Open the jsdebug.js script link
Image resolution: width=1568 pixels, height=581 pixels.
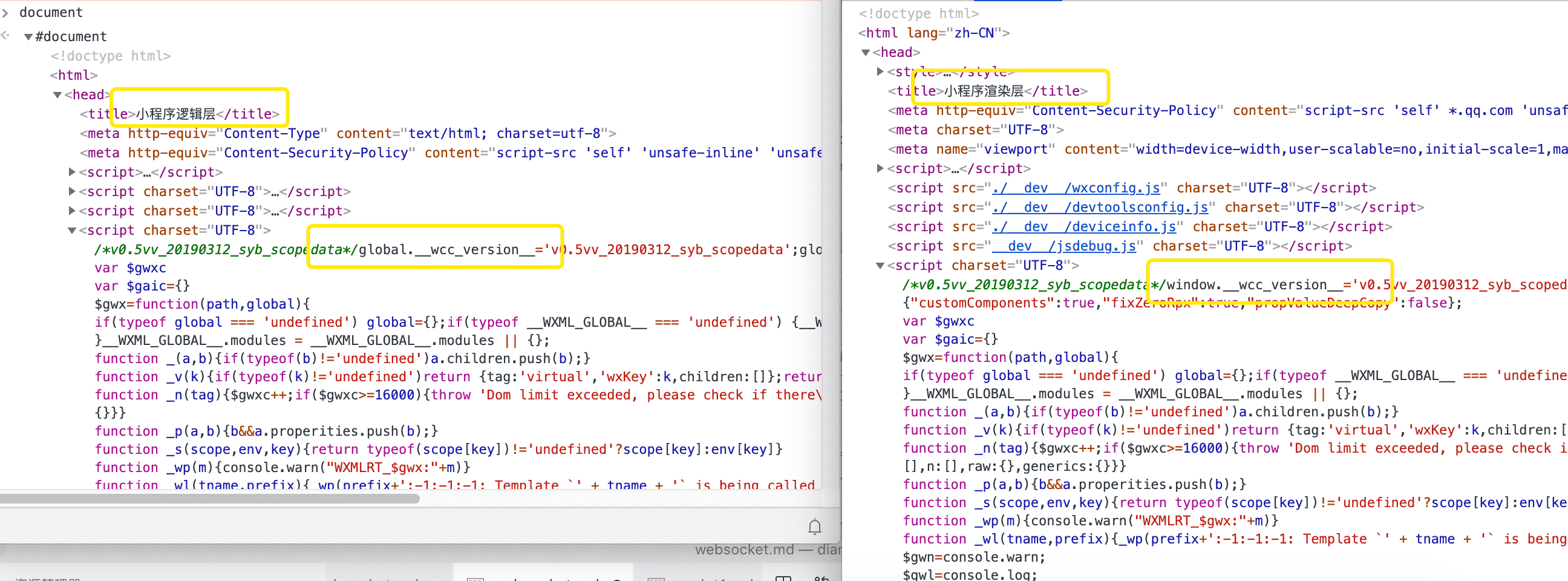pyautogui.click(x=1064, y=246)
